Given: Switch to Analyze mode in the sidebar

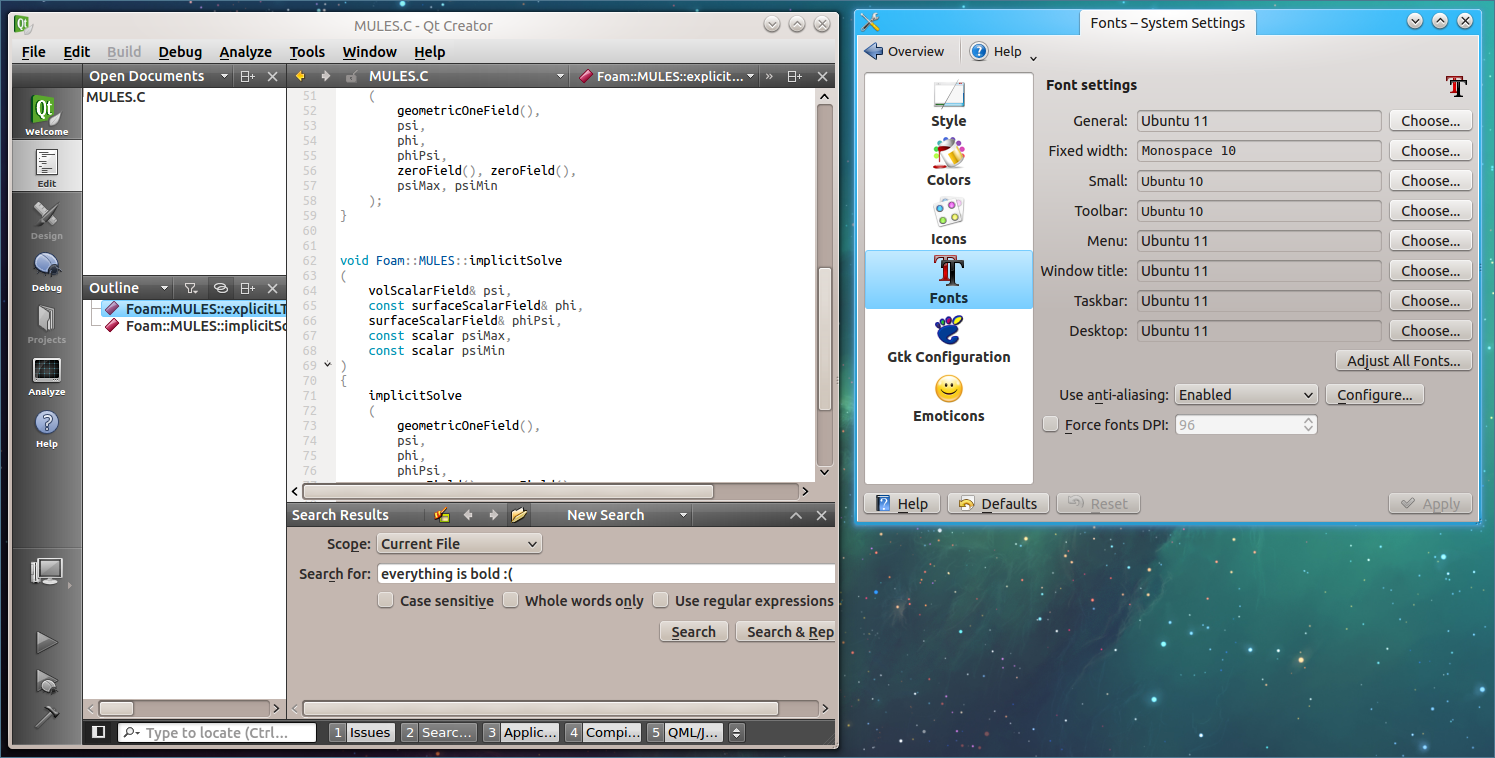Looking at the screenshot, I should point(47,374).
